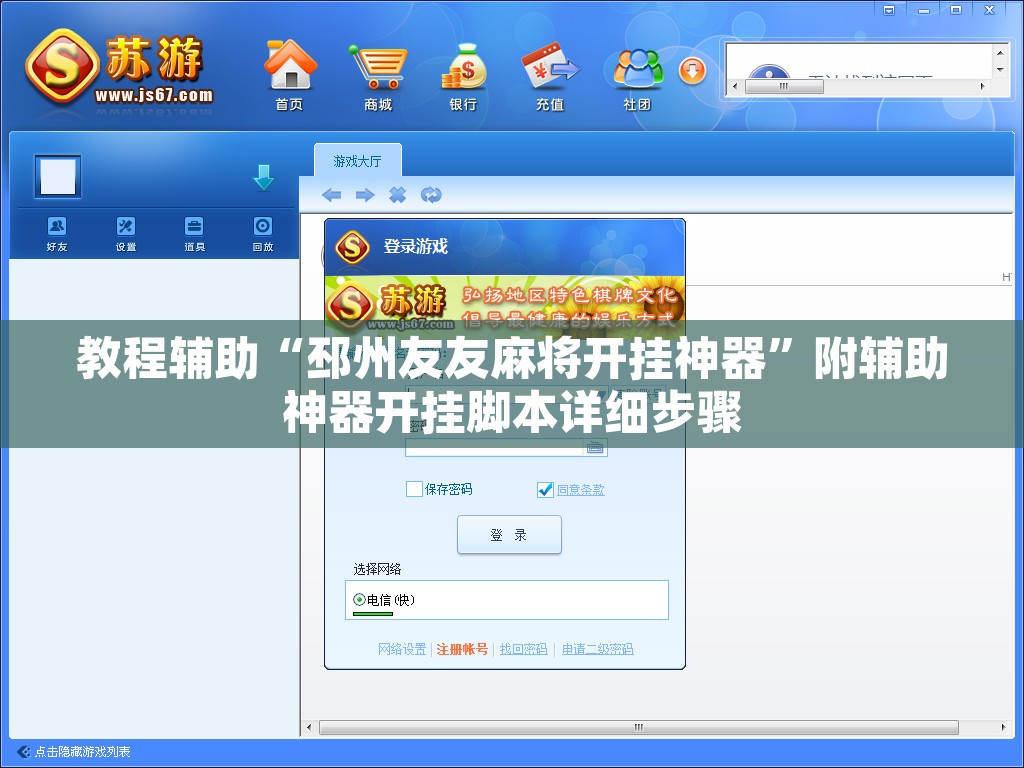Click bottom scrollbar right arrow
The width and height of the screenshot is (1024, 768).
click(x=1004, y=728)
